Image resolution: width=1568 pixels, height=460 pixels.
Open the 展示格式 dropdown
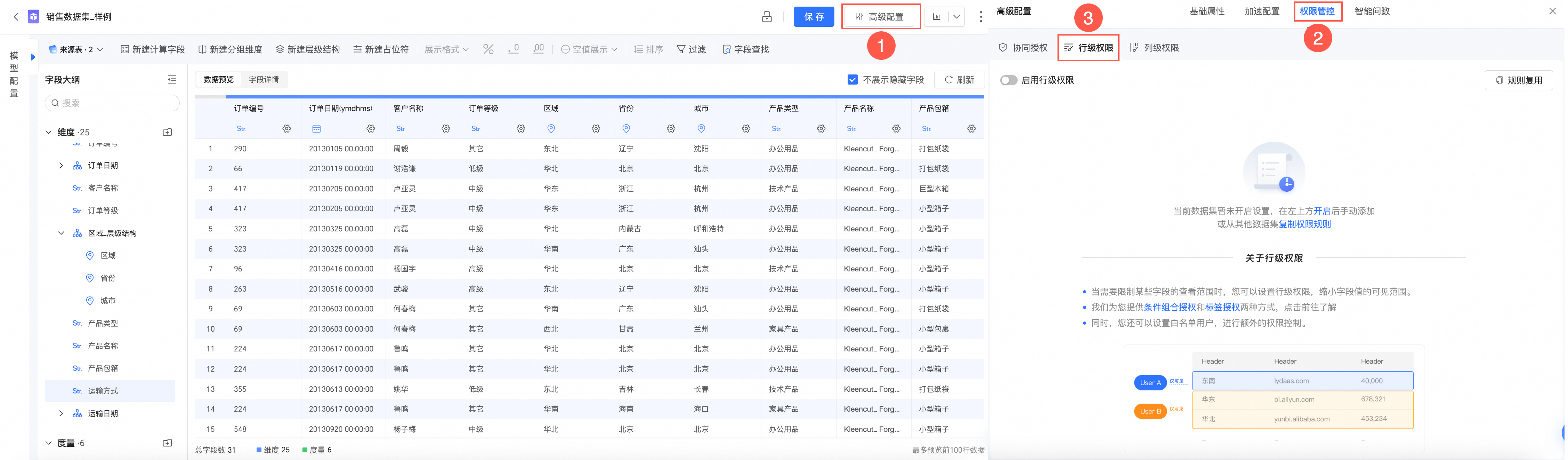pyautogui.click(x=446, y=49)
